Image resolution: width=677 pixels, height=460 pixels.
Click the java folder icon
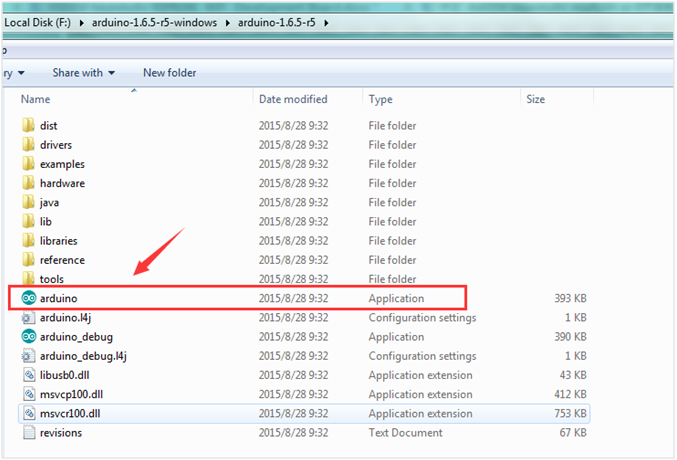pyautogui.click(x=28, y=202)
